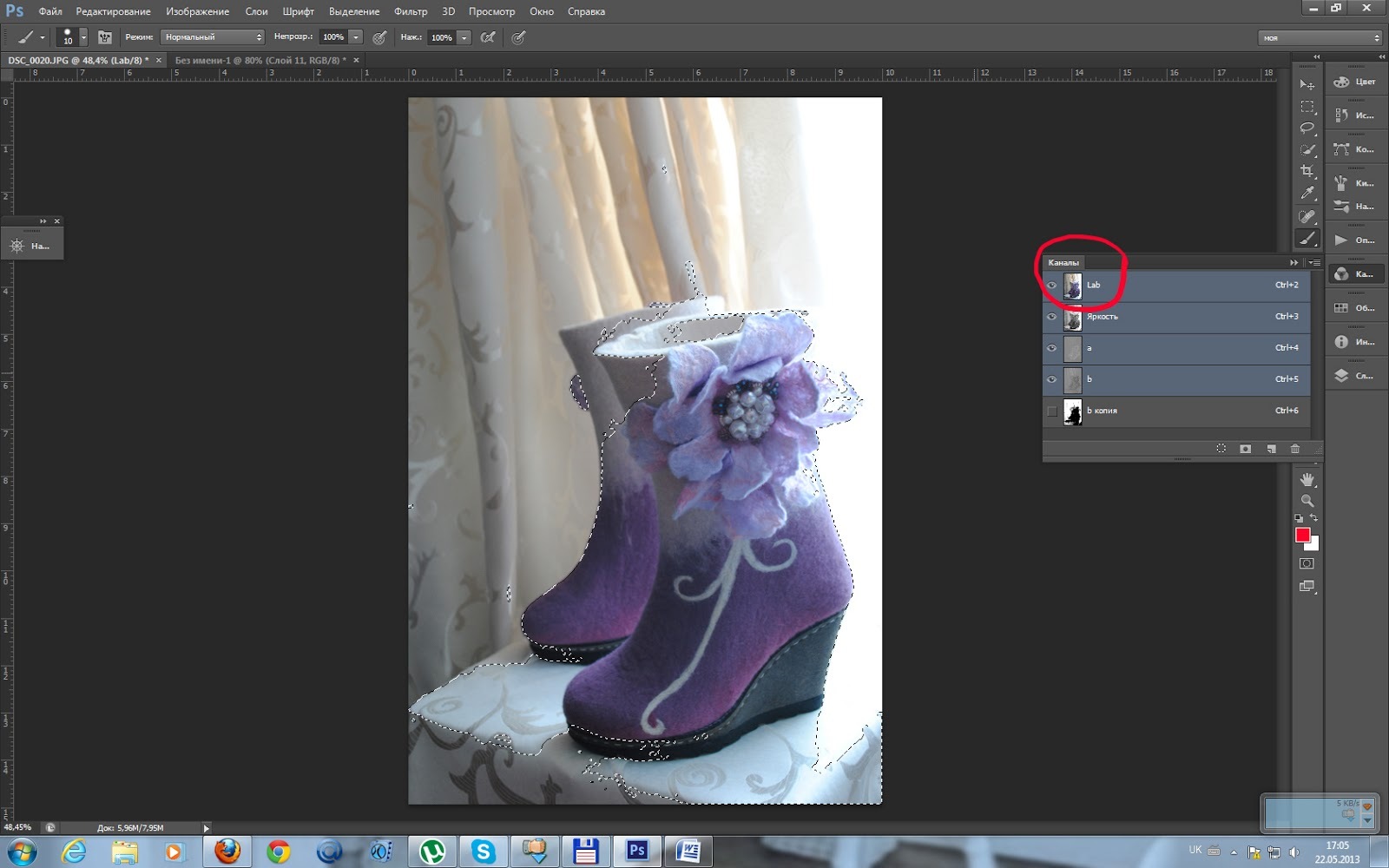
Task: Select the Lasso tool
Action: tap(1307, 128)
